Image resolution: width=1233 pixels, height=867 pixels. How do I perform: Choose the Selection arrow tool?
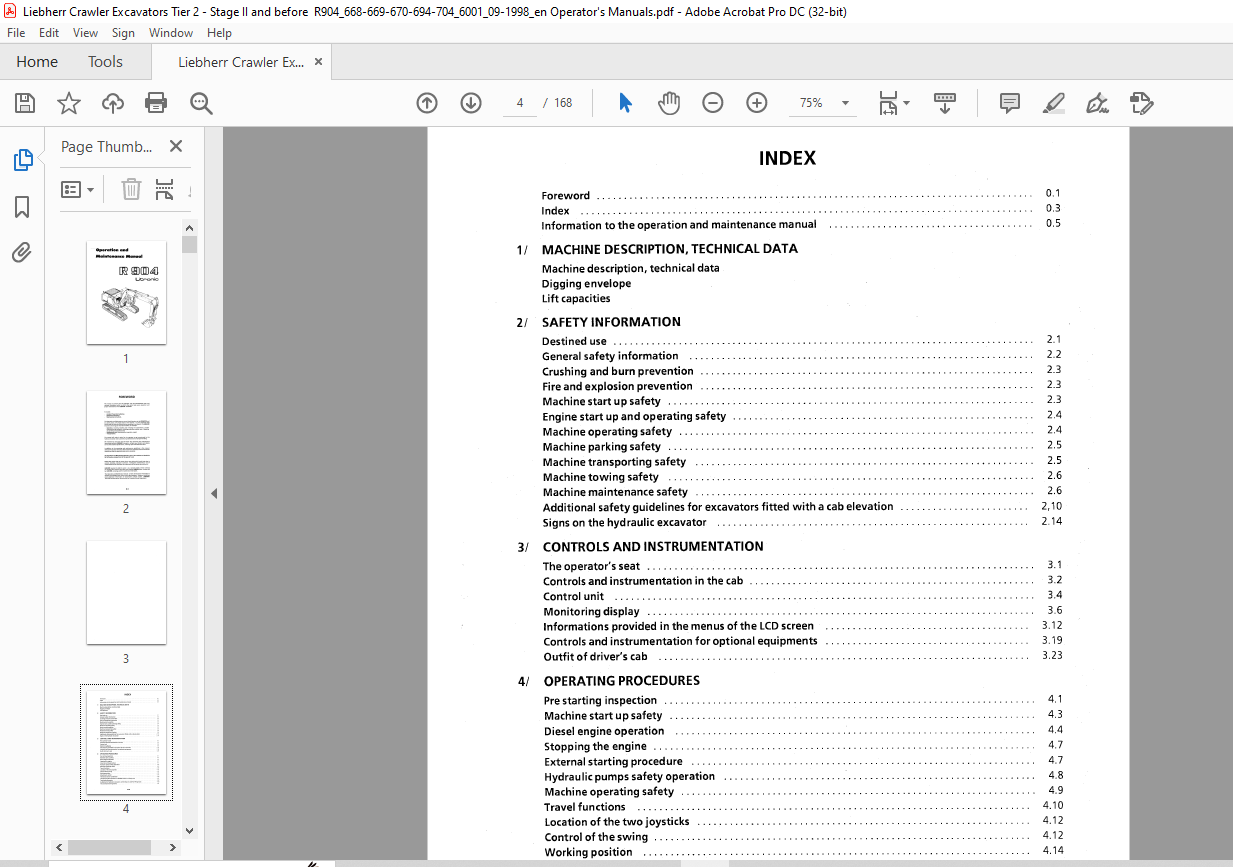coord(625,102)
